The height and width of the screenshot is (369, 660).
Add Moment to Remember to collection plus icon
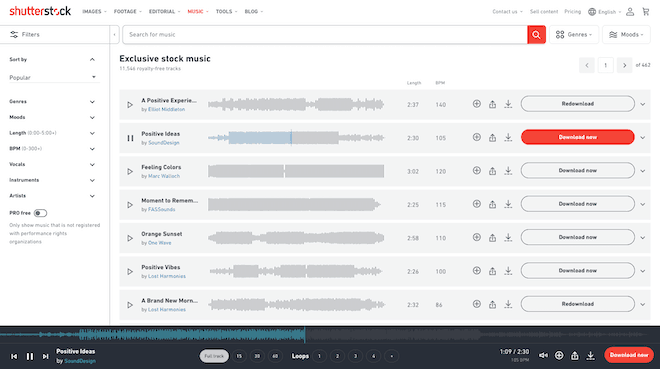[476, 204]
